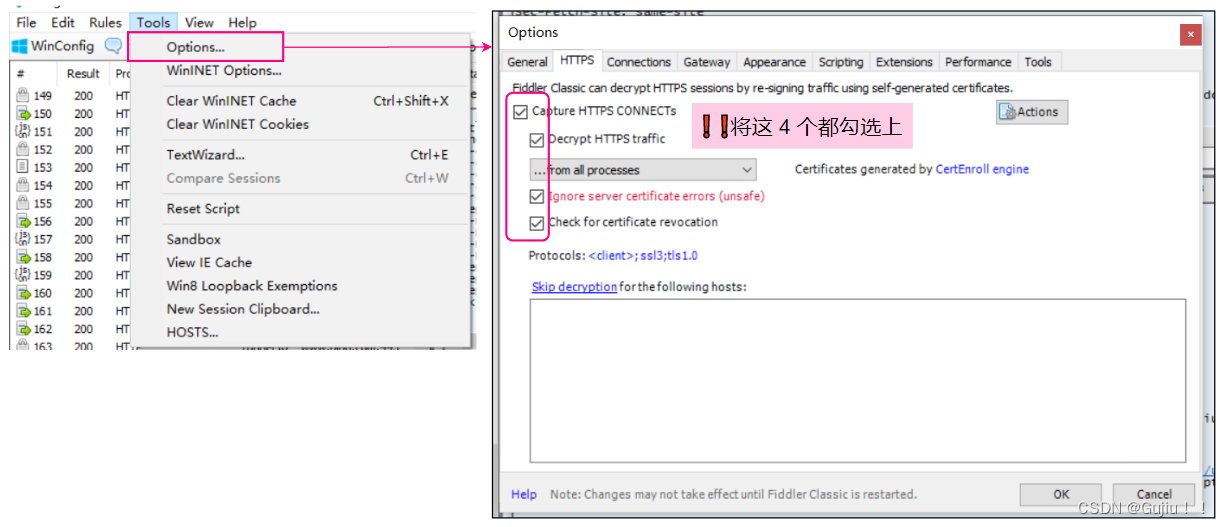Select the document icon of session 153

coord(22,168)
